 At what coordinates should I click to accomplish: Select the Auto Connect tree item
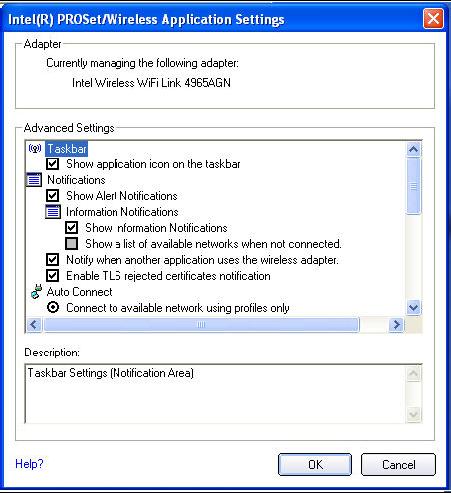pos(80,292)
